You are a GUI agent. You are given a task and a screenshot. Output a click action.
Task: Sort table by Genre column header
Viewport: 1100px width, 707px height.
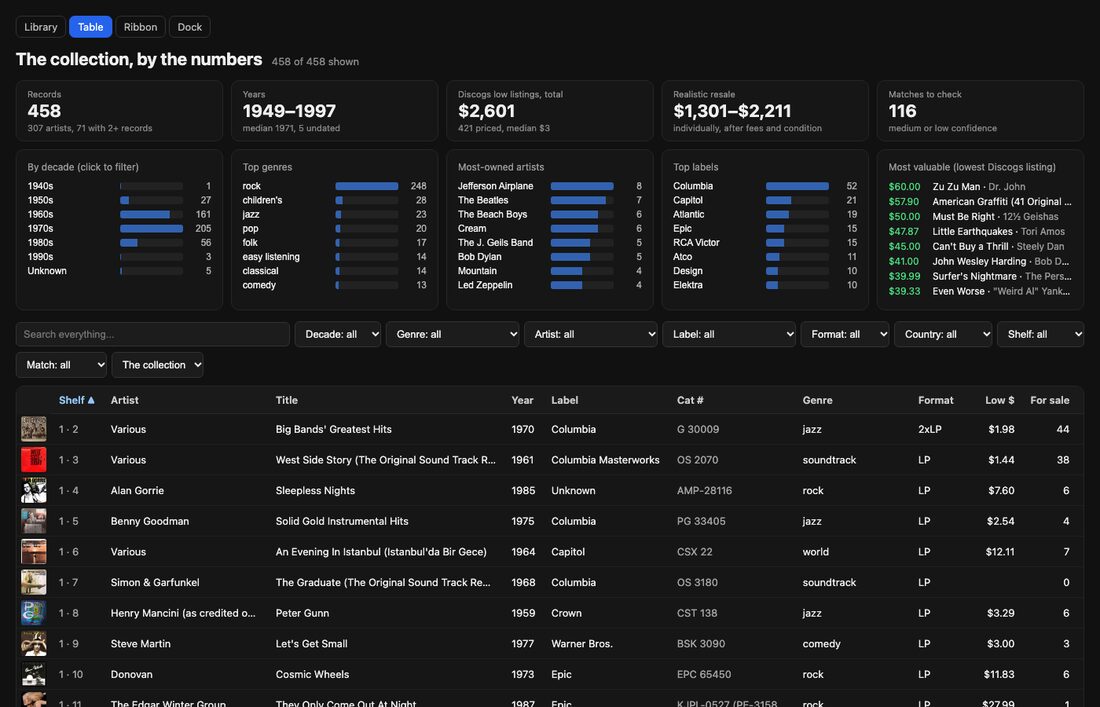[x=817, y=400]
